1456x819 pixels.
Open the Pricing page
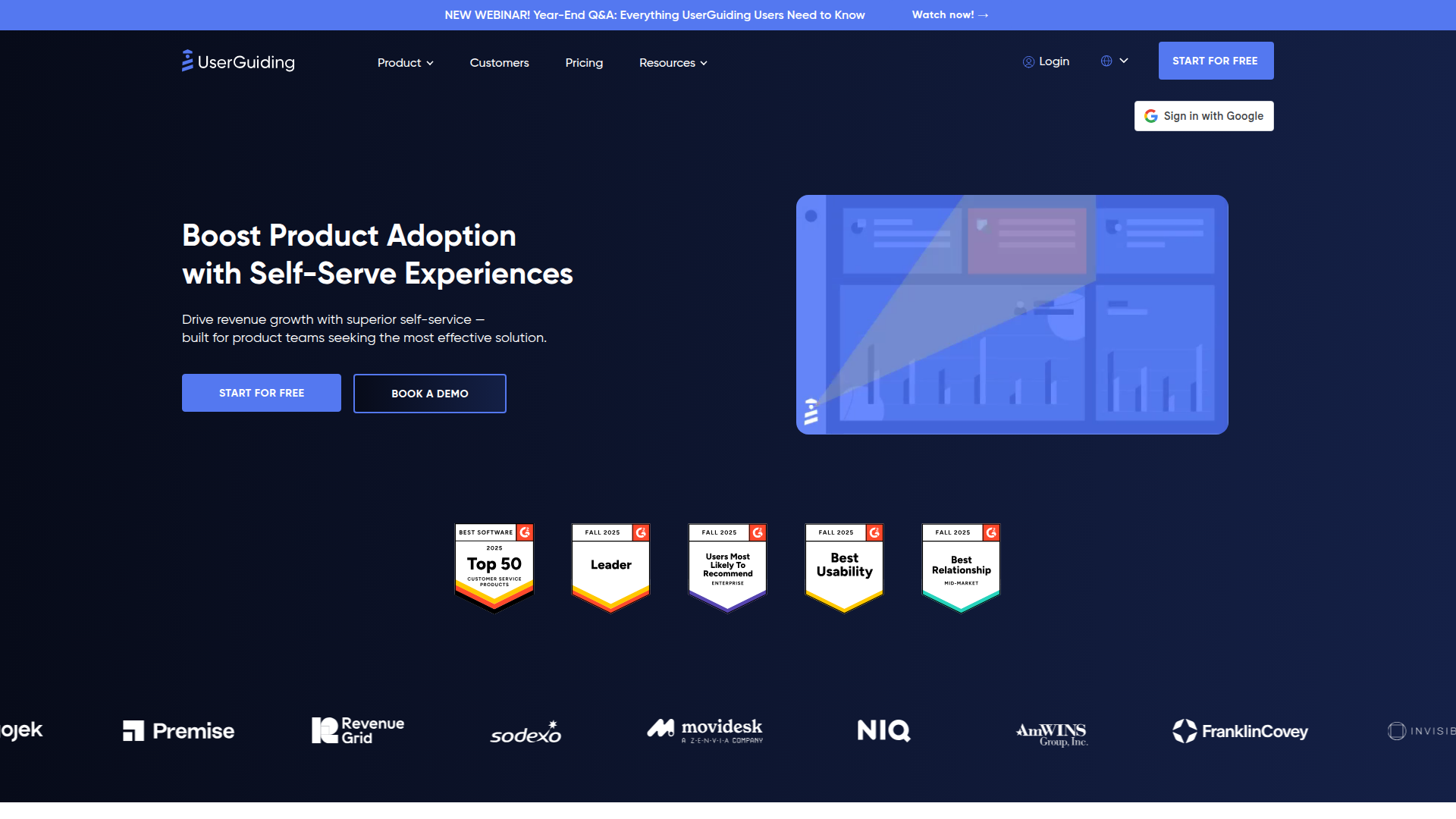point(584,63)
